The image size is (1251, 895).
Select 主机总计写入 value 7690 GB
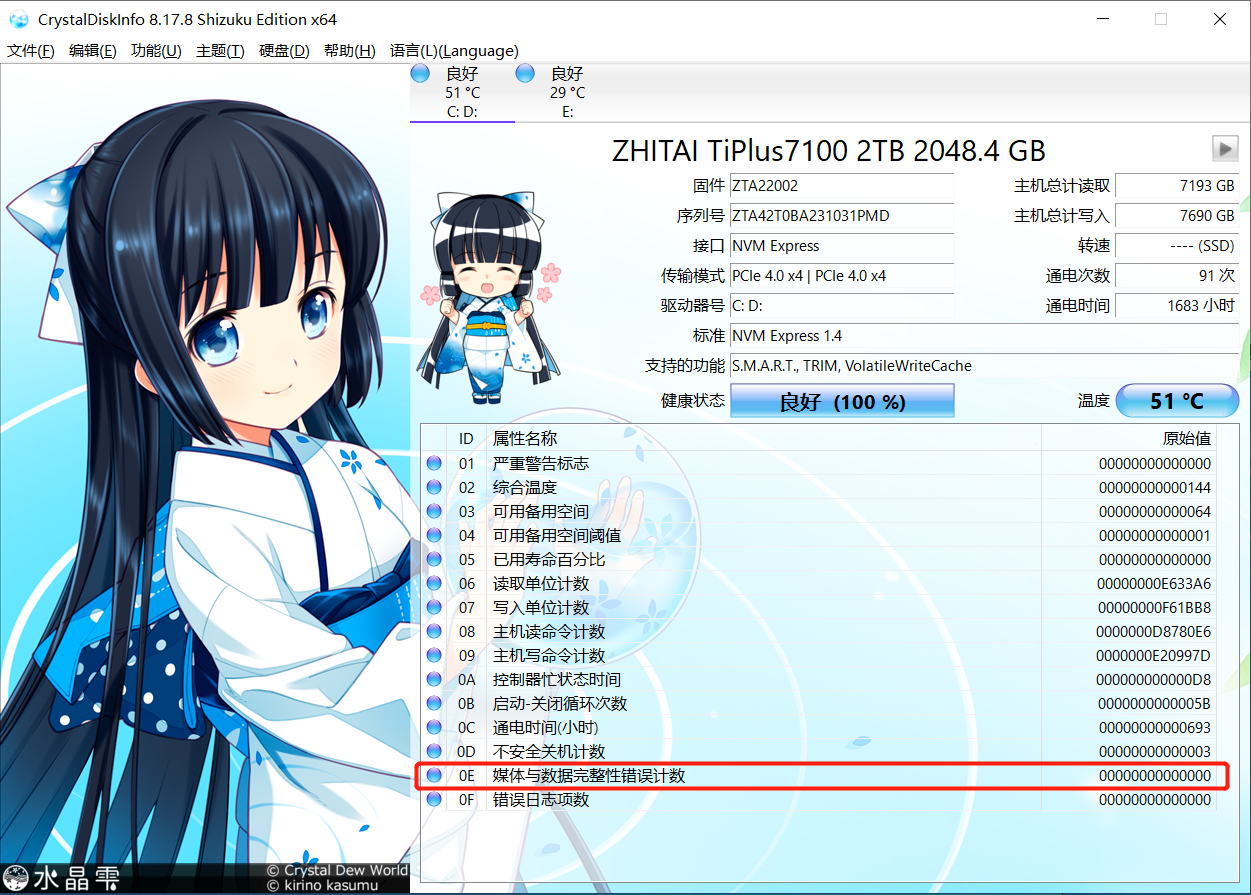pyautogui.click(x=1177, y=215)
